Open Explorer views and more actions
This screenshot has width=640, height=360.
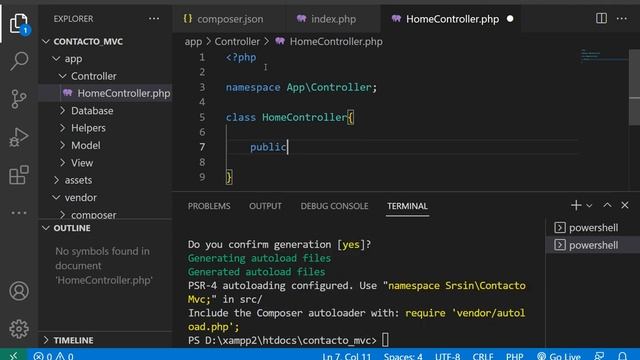154,19
